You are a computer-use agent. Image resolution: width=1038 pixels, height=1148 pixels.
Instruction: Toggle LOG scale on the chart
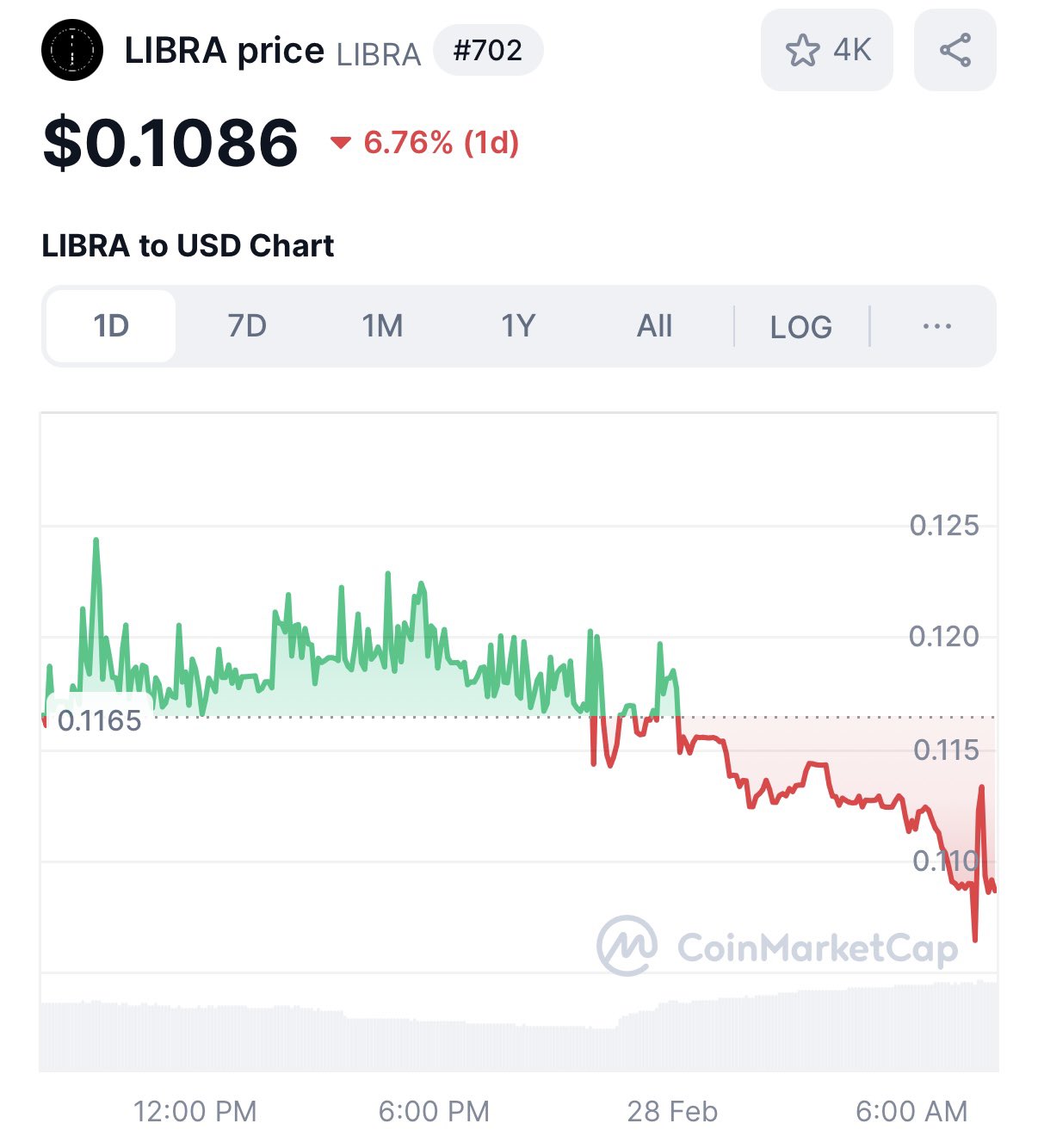(x=800, y=327)
